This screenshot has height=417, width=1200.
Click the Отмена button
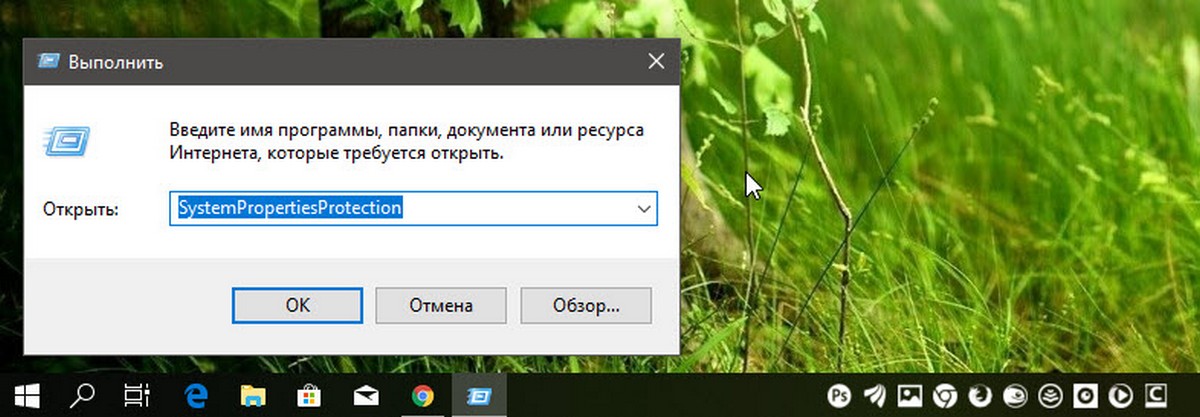[441, 305]
